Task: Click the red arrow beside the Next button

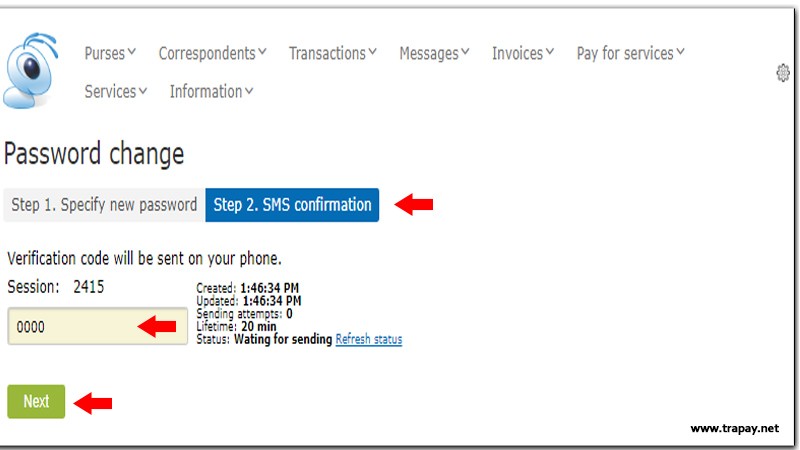Action: coord(93,403)
